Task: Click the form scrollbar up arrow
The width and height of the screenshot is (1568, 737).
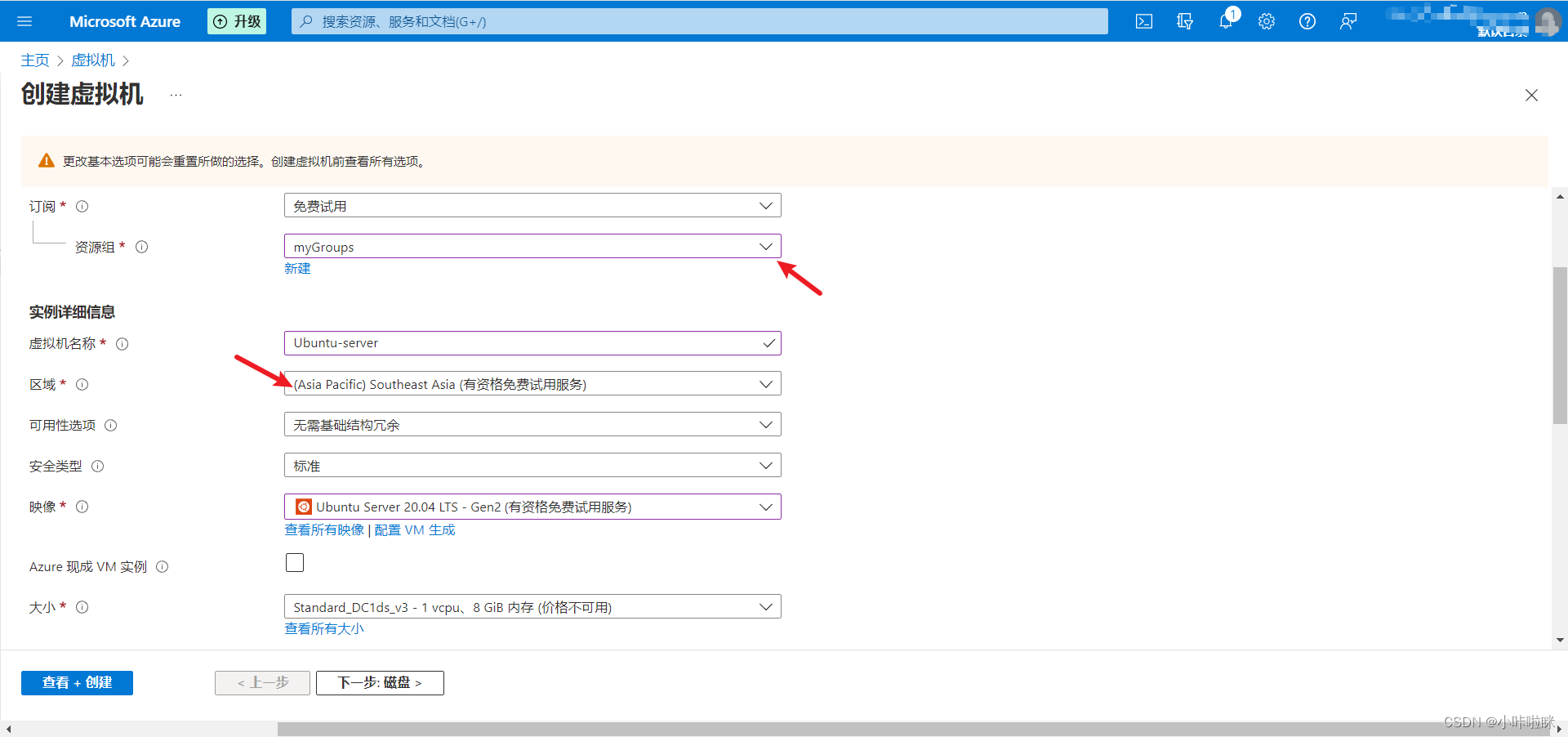Action: 1560,197
